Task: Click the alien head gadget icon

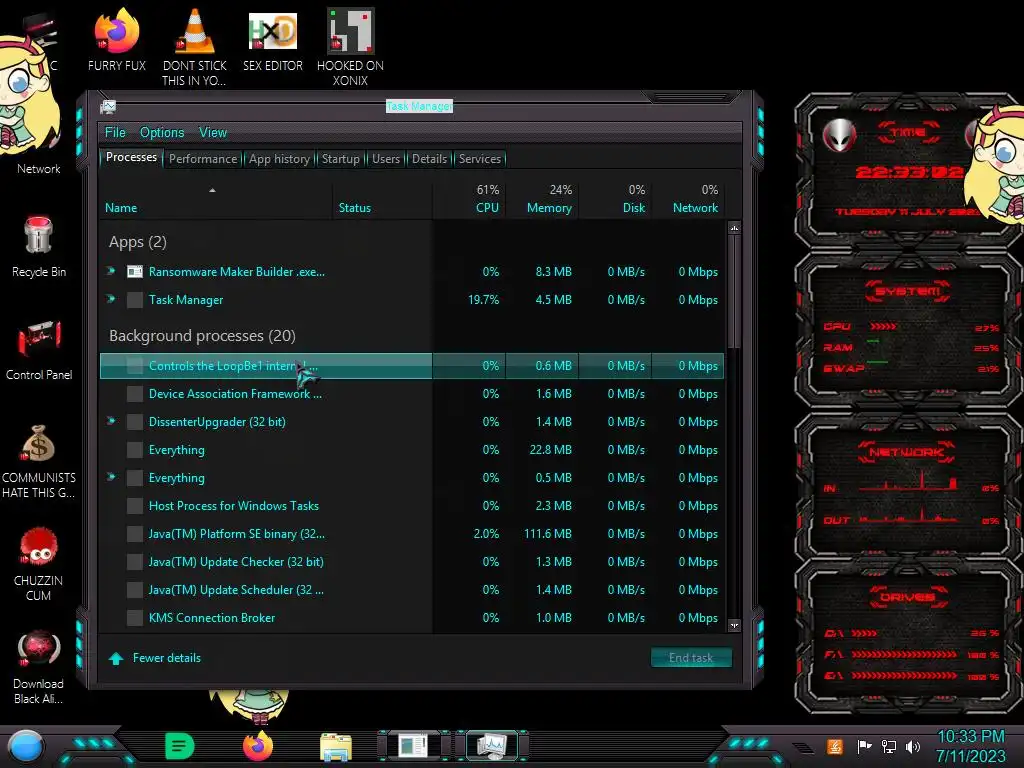Action: [x=839, y=136]
